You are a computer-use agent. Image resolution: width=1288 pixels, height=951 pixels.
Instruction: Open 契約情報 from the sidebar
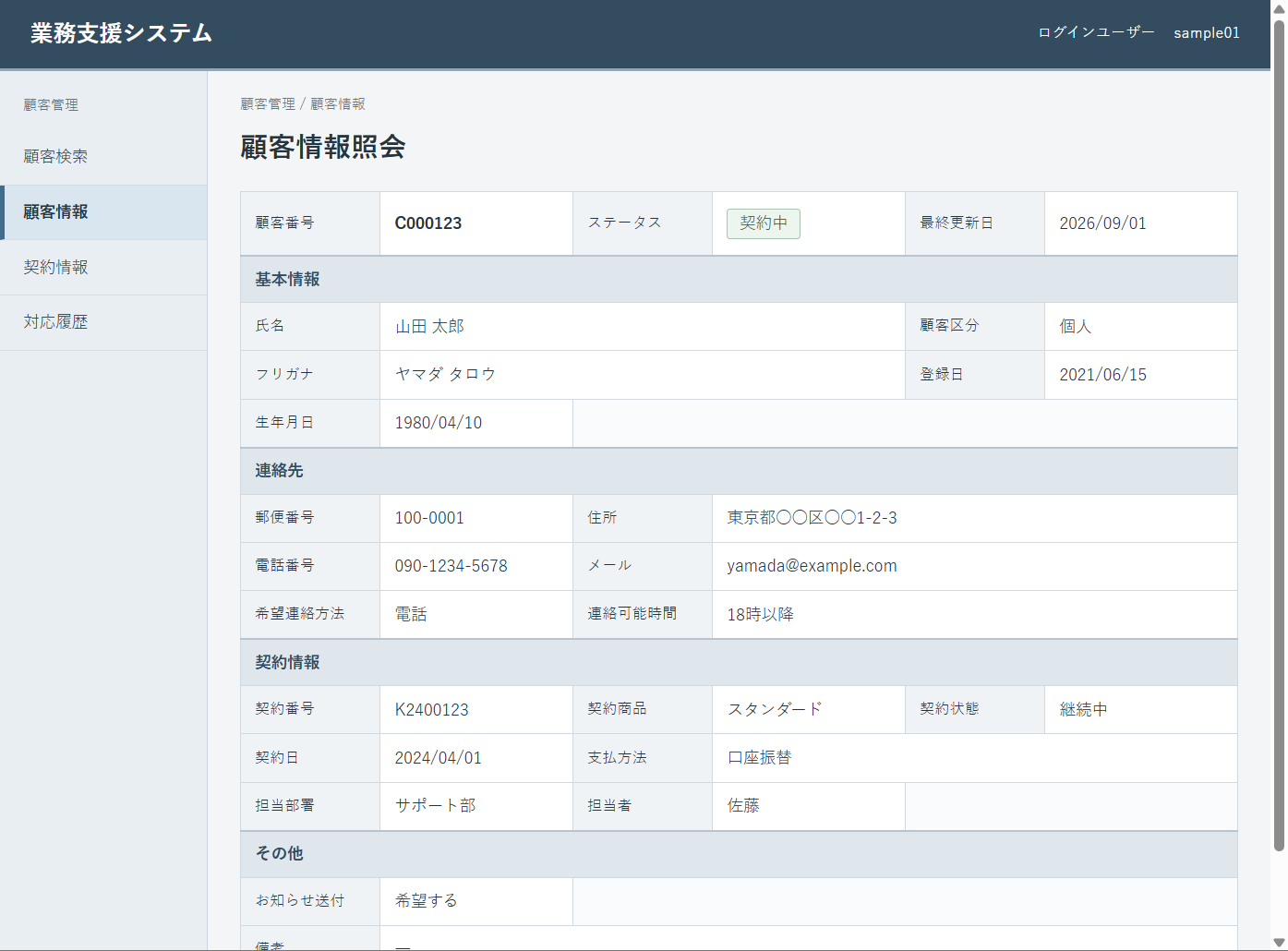pos(103,268)
